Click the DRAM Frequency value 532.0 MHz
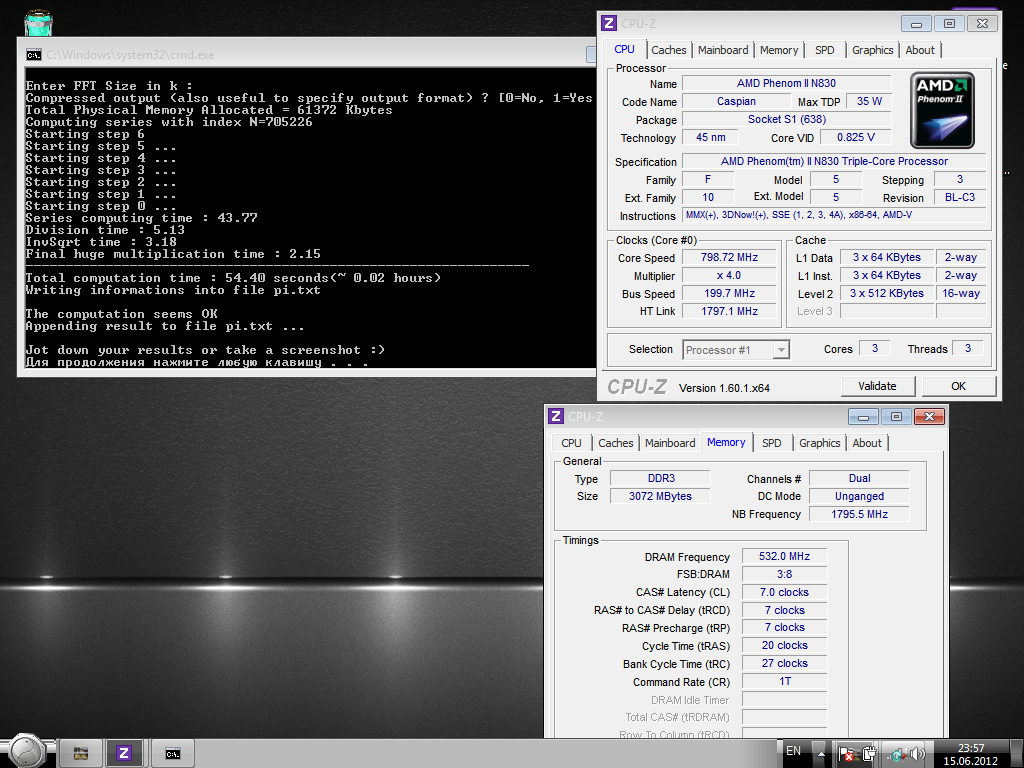 point(784,556)
